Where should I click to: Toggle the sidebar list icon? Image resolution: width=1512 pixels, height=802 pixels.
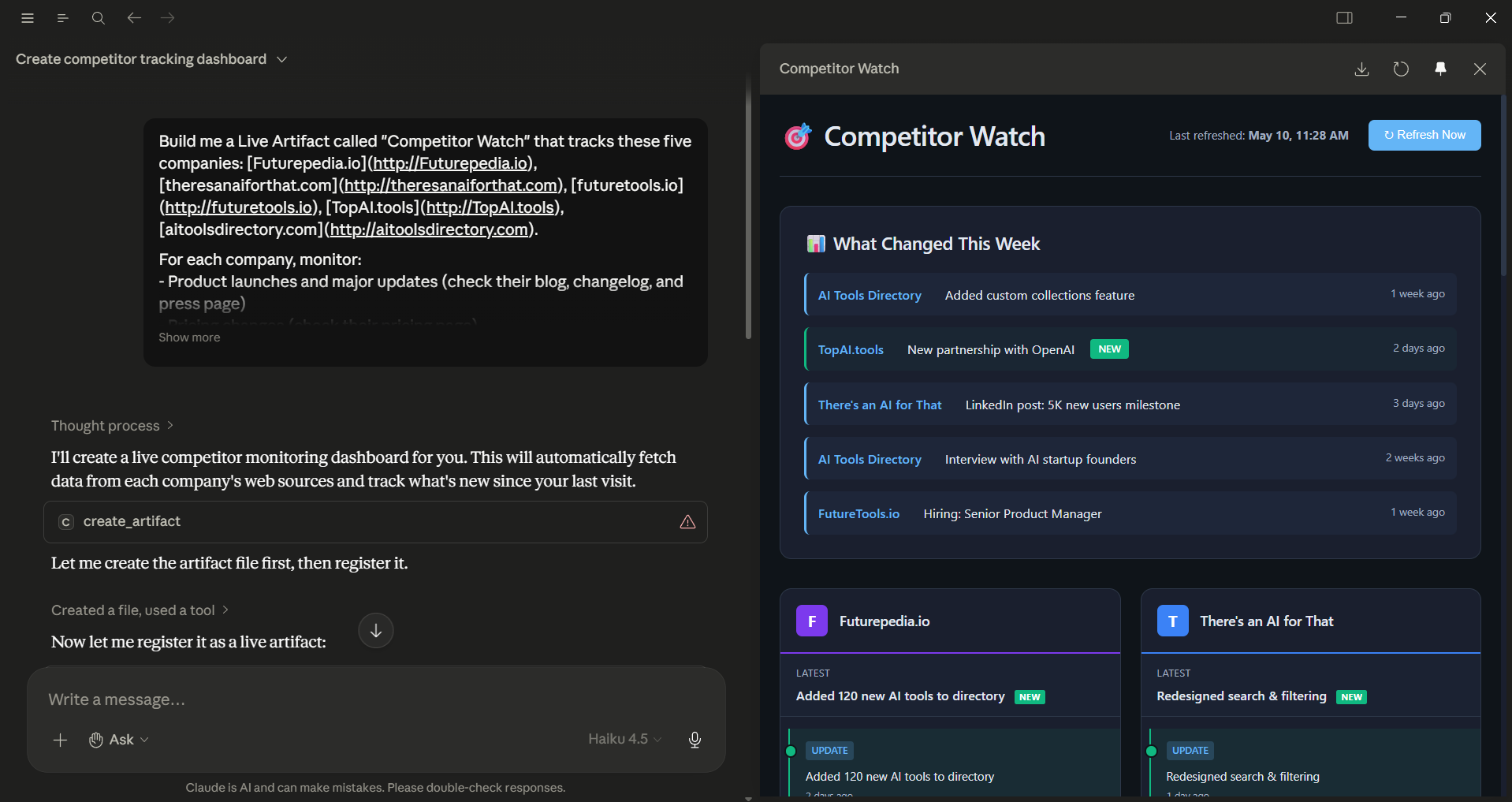(x=63, y=18)
